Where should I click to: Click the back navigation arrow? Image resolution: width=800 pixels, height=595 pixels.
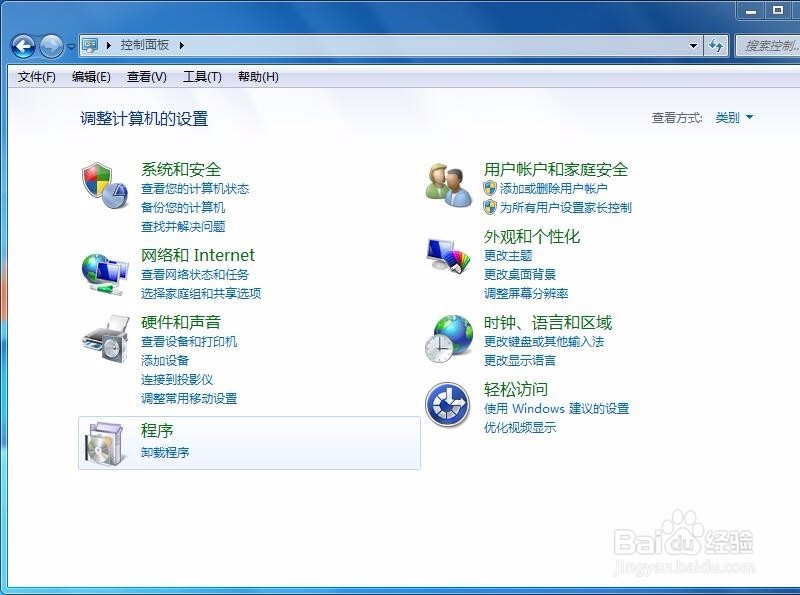coord(23,47)
